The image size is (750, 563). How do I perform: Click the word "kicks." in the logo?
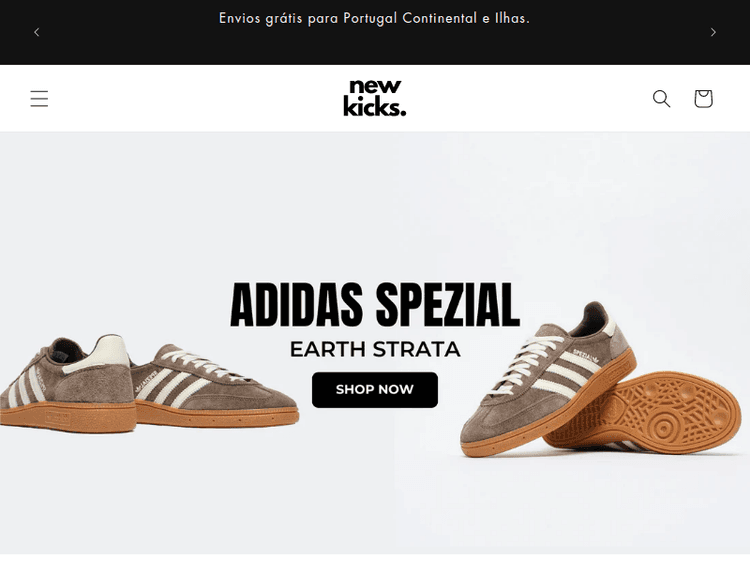coord(374,107)
